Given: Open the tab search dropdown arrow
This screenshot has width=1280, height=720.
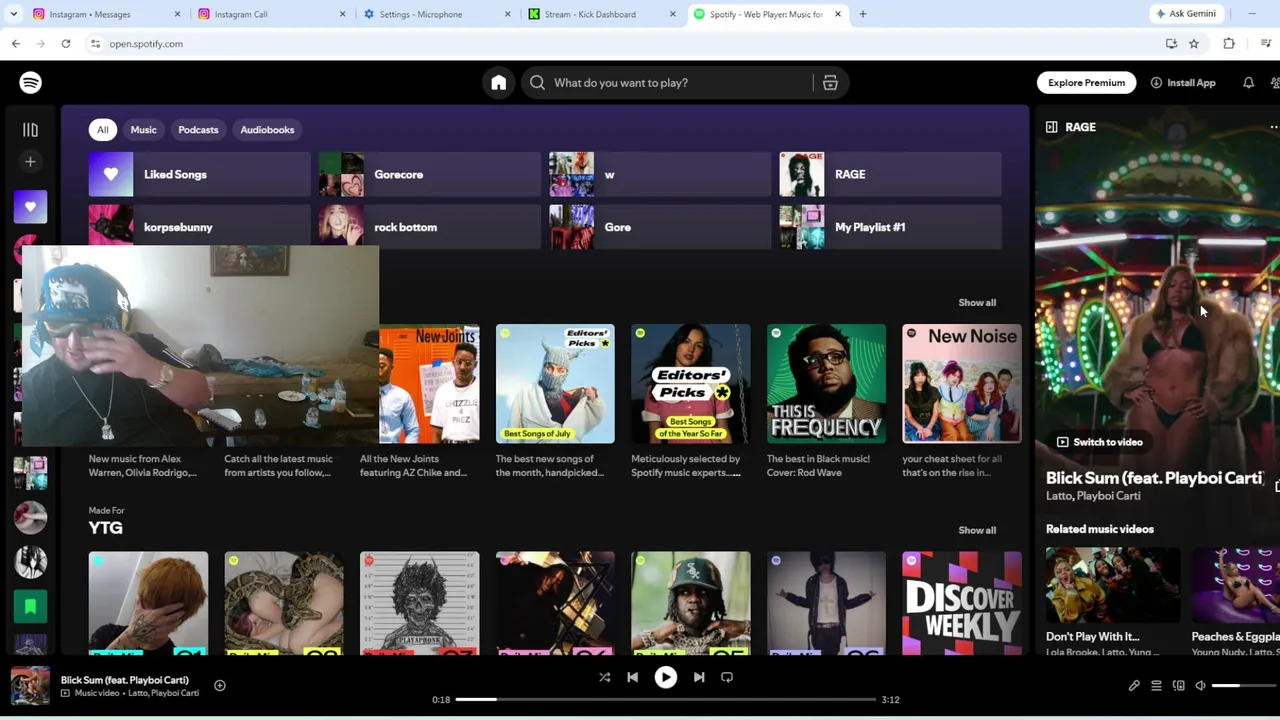Looking at the screenshot, I should 13,14.
